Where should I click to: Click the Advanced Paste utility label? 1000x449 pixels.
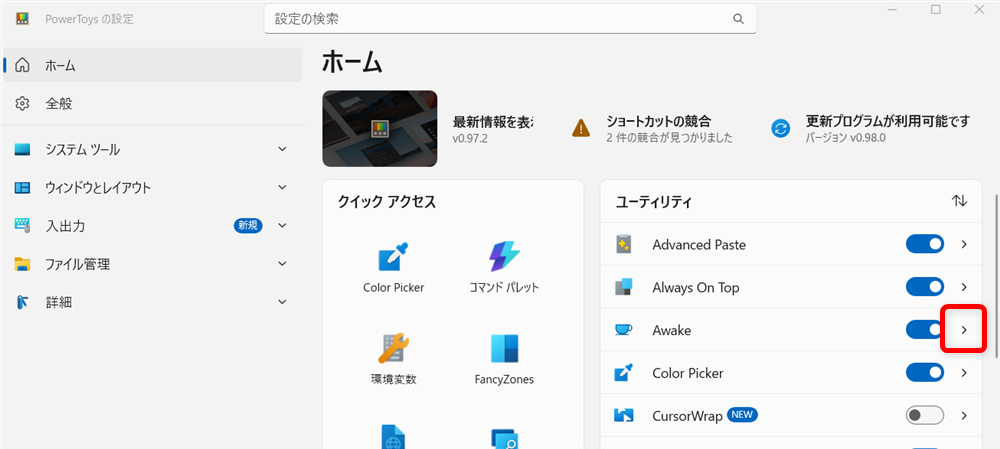tap(699, 244)
